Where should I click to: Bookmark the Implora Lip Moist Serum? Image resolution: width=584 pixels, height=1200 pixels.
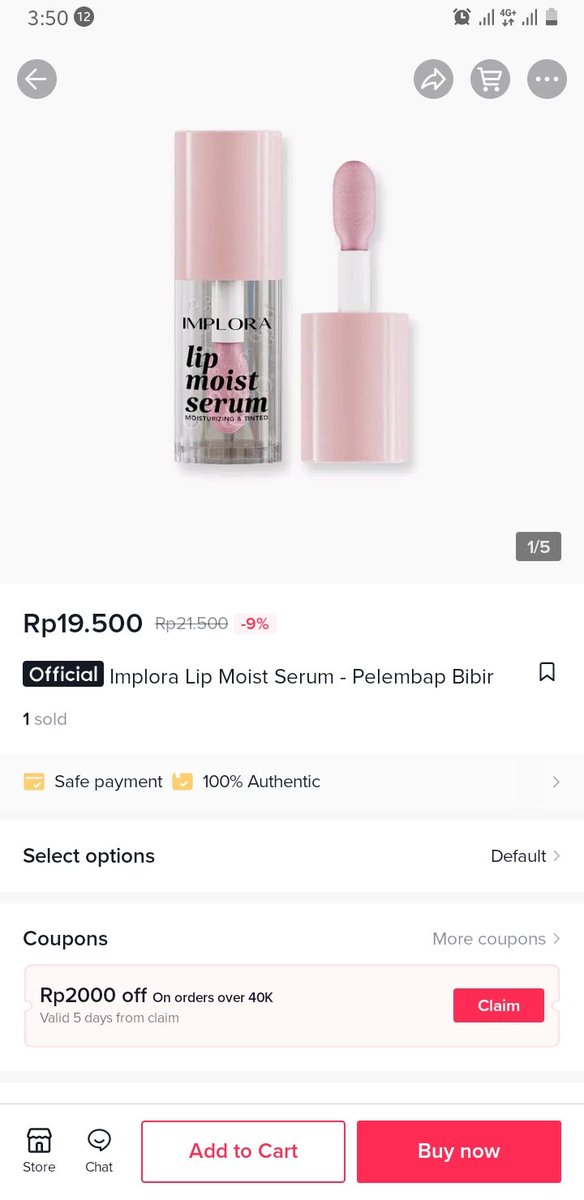[x=547, y=672]
